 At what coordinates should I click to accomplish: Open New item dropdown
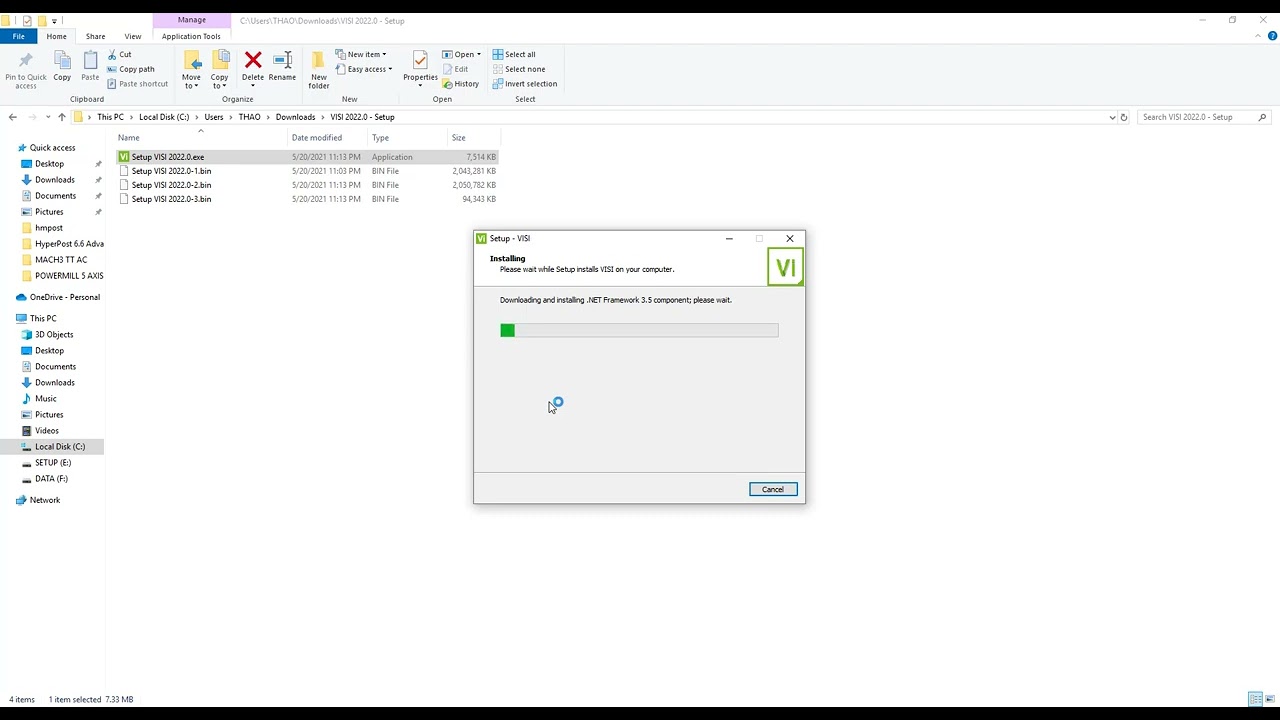point(362,55)
